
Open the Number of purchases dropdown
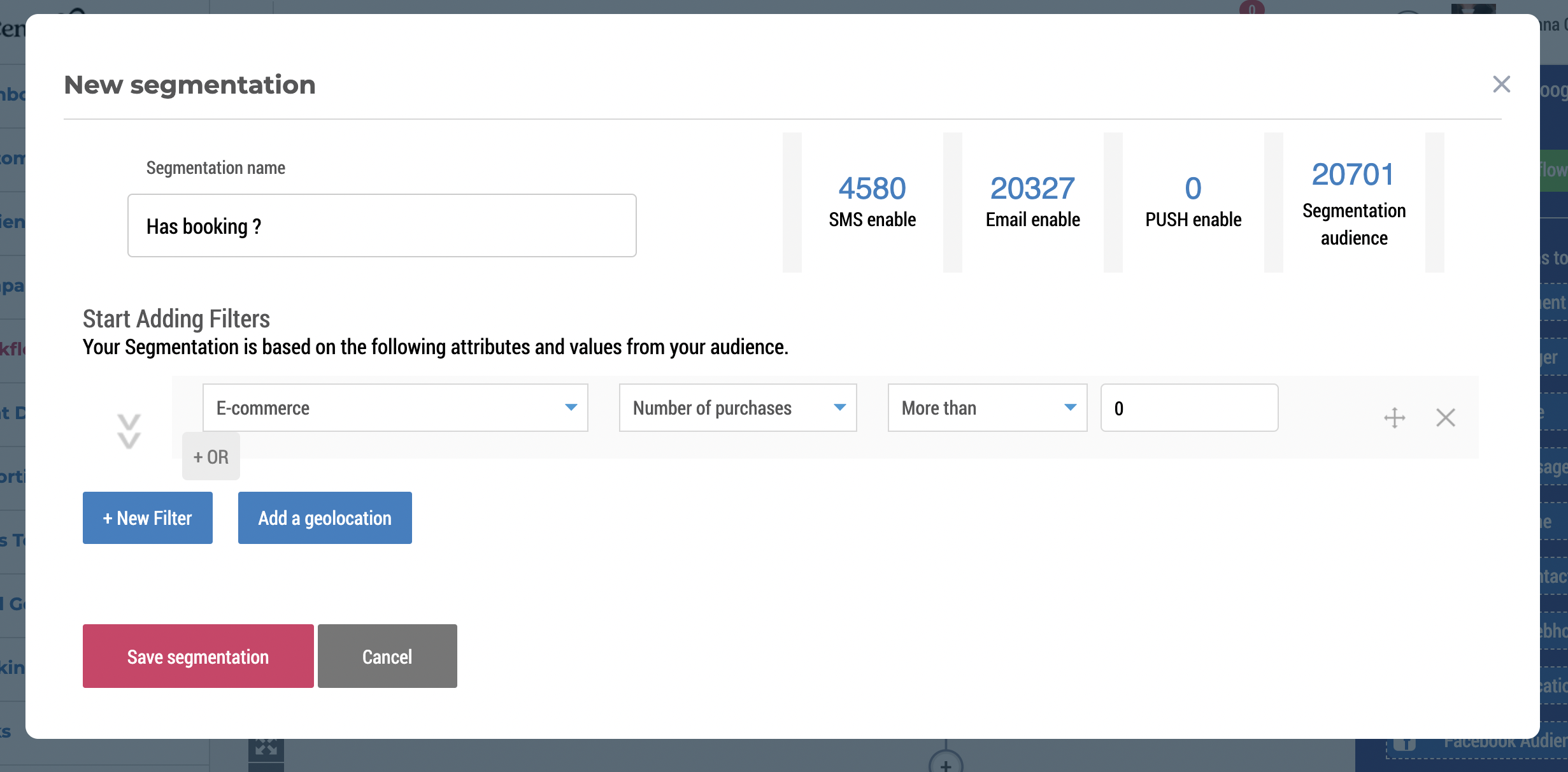[x=738, y=408]
